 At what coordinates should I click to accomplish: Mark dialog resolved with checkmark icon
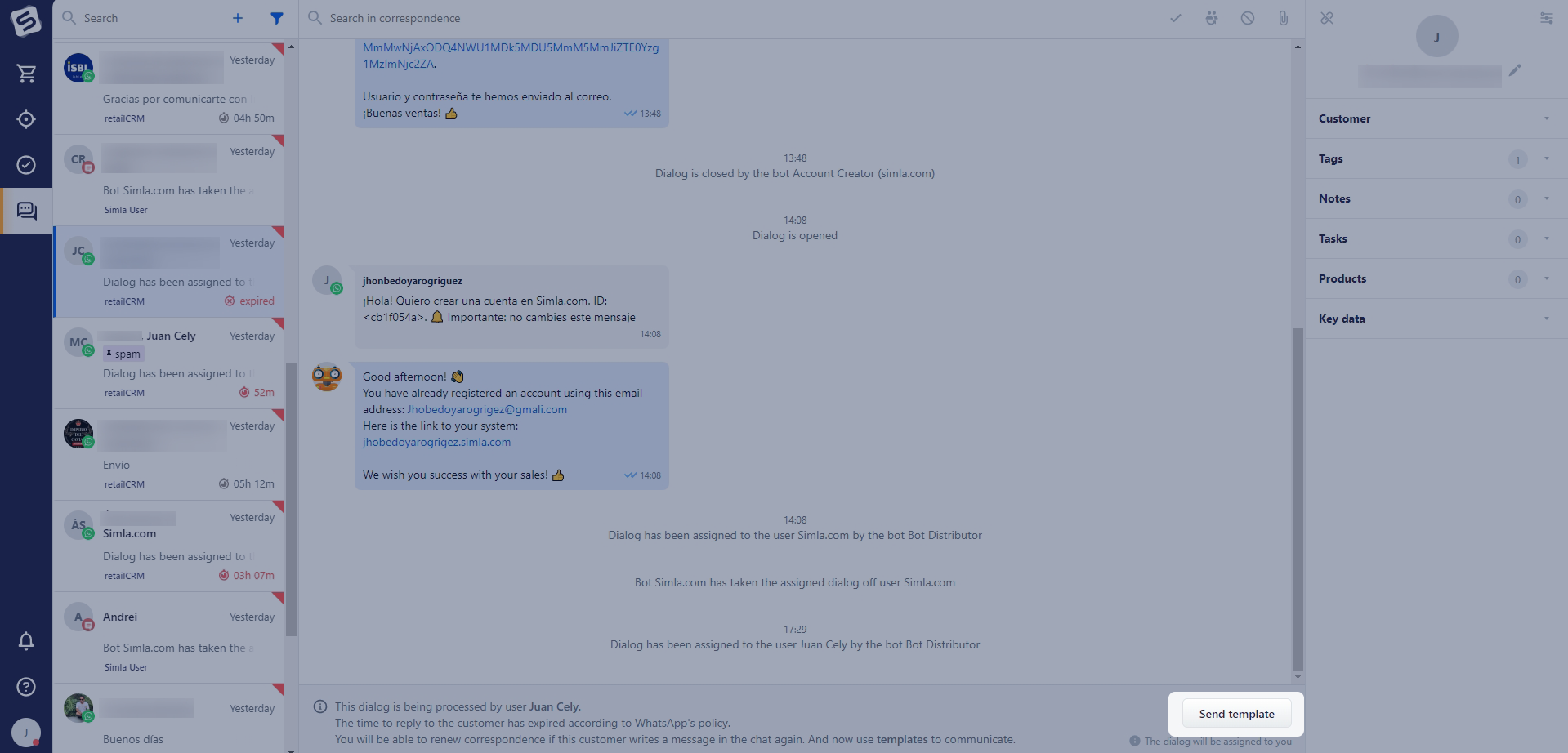(1176, 18)
